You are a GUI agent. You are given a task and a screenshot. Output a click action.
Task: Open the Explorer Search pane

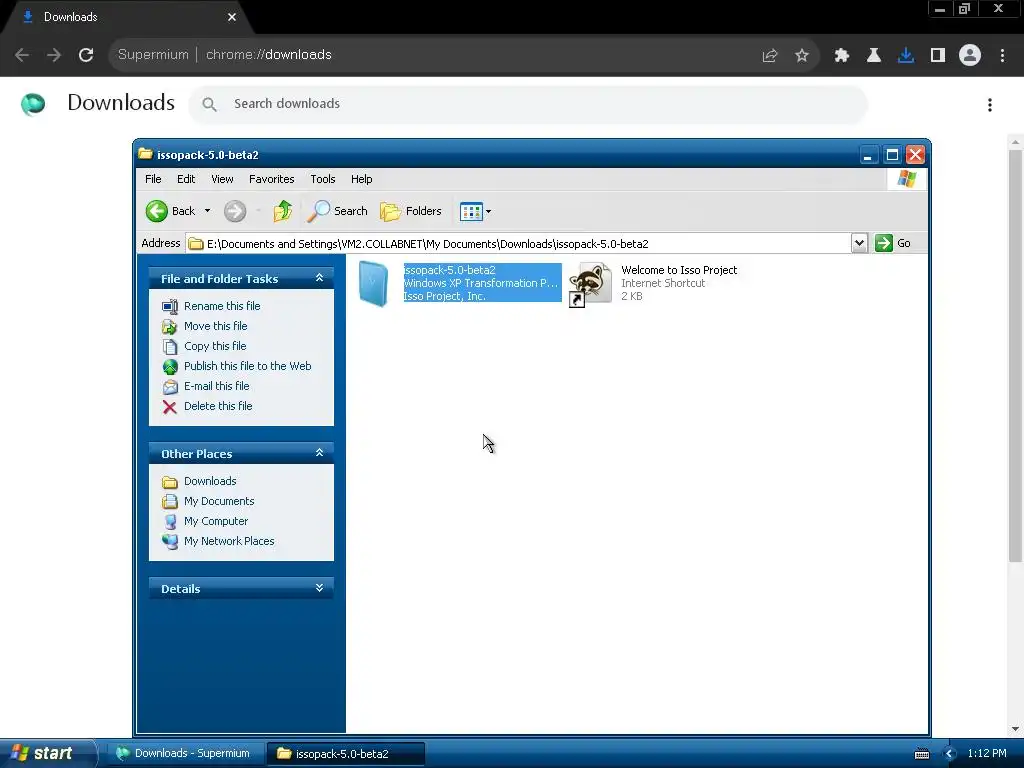[x=338, y=211]
